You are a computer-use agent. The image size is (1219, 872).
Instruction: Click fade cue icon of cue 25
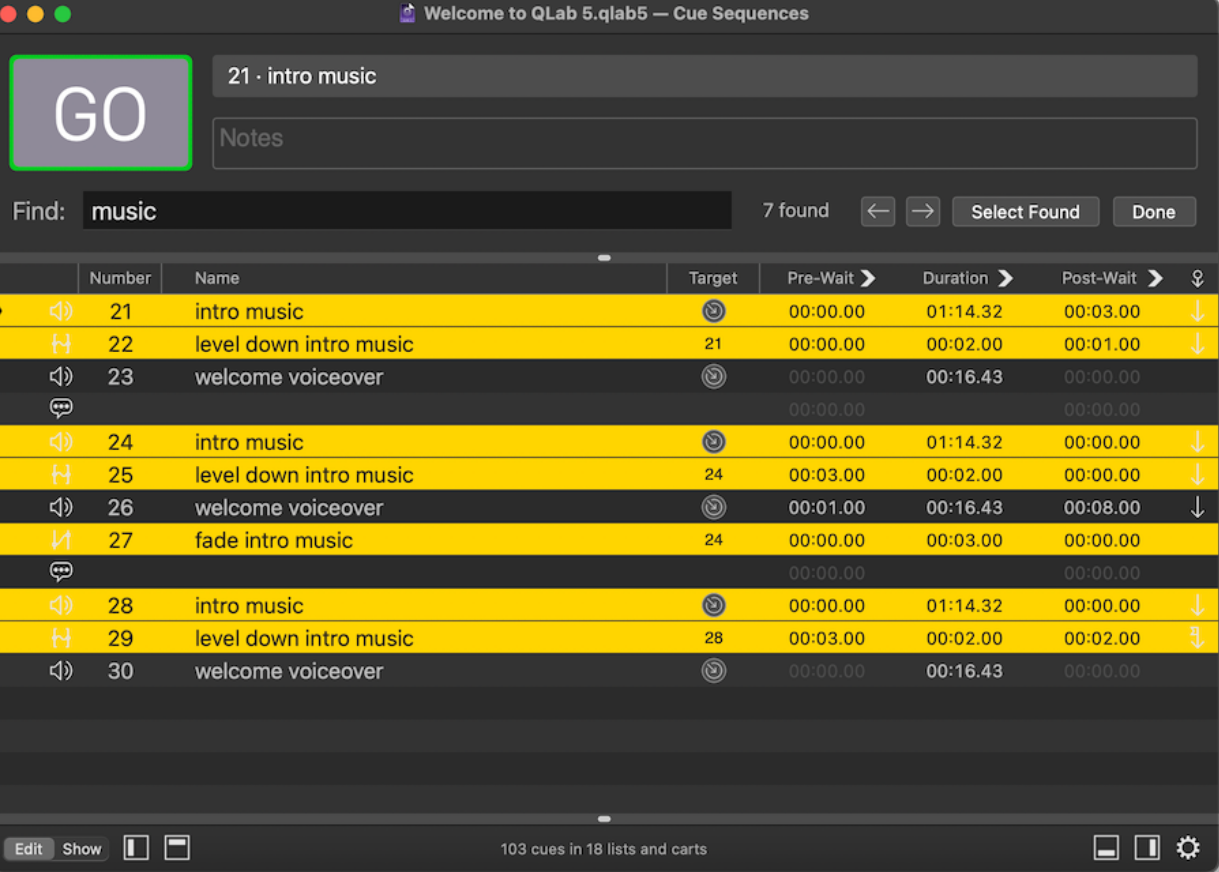(61, 475)
